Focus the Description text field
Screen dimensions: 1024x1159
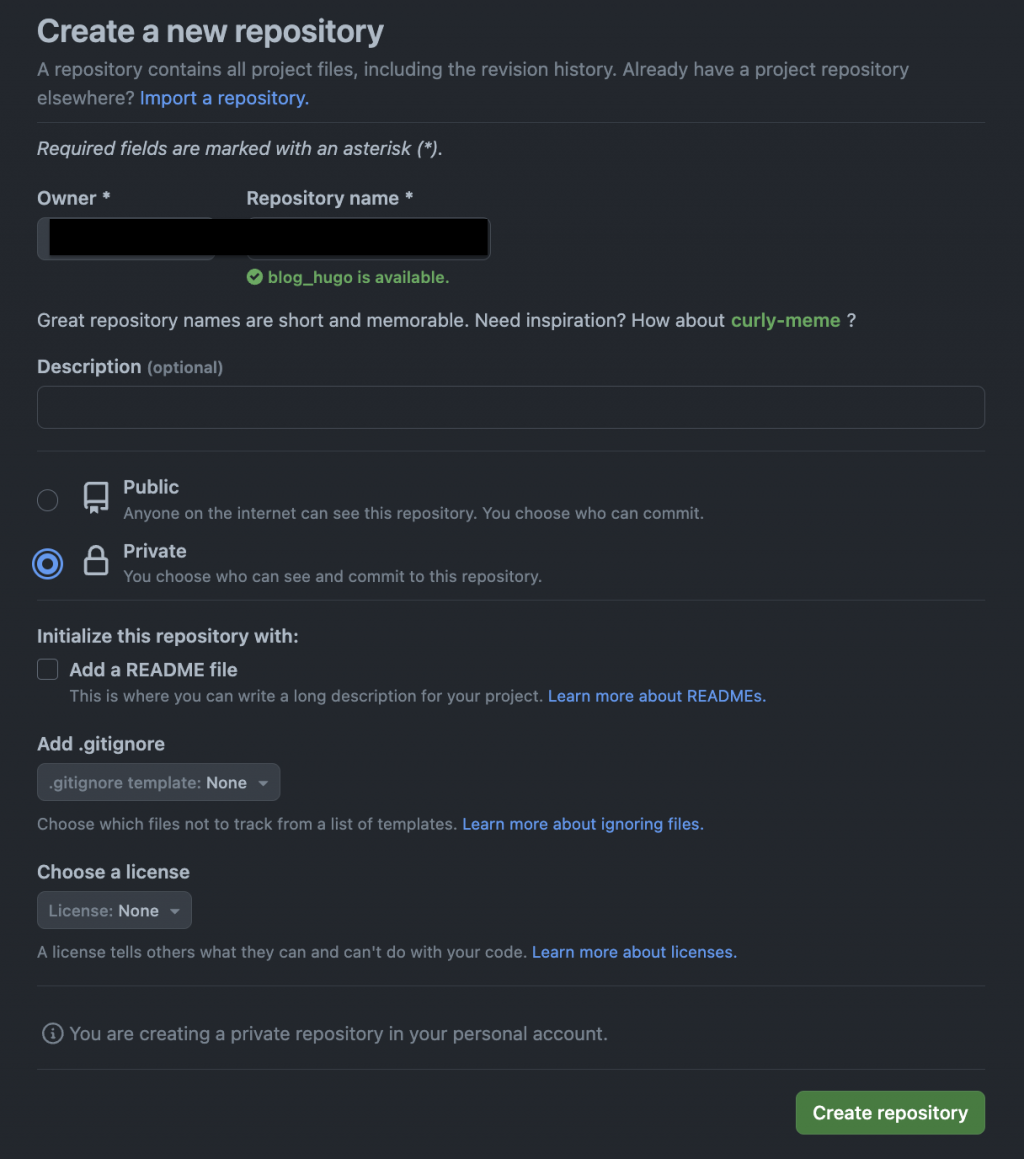[510, 408]
